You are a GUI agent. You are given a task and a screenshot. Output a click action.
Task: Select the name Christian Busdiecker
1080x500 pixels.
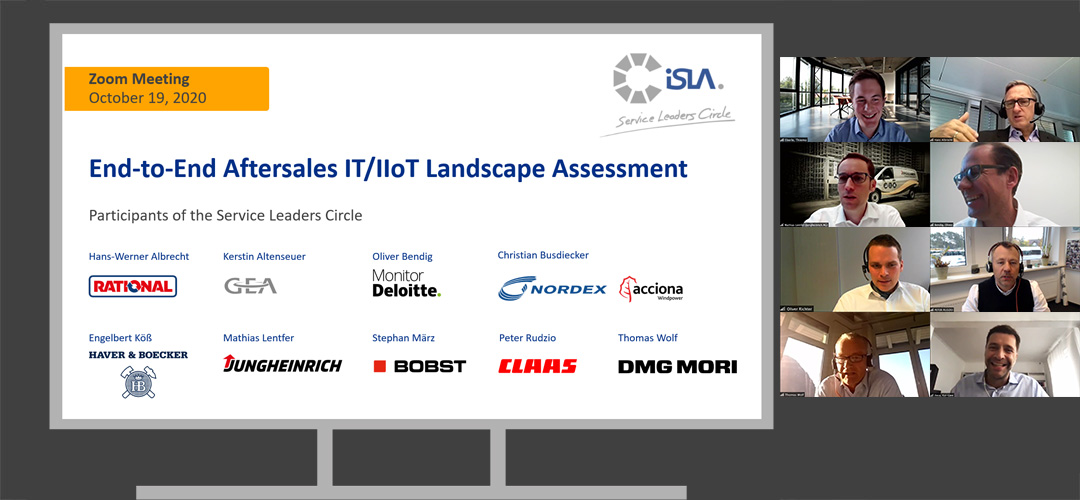[x=543, y=255]
